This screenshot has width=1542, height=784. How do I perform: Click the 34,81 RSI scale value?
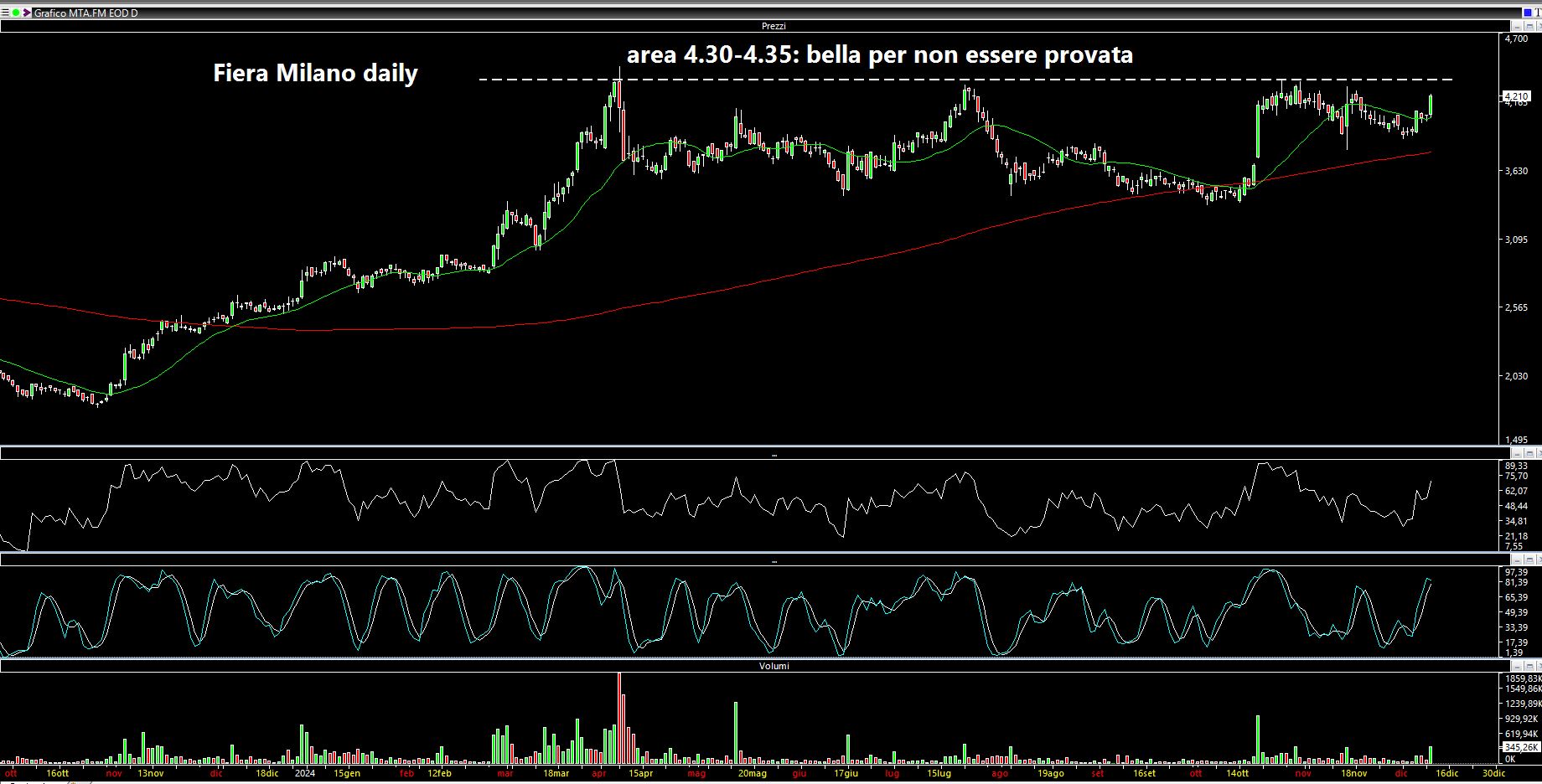click(1516, 521)
